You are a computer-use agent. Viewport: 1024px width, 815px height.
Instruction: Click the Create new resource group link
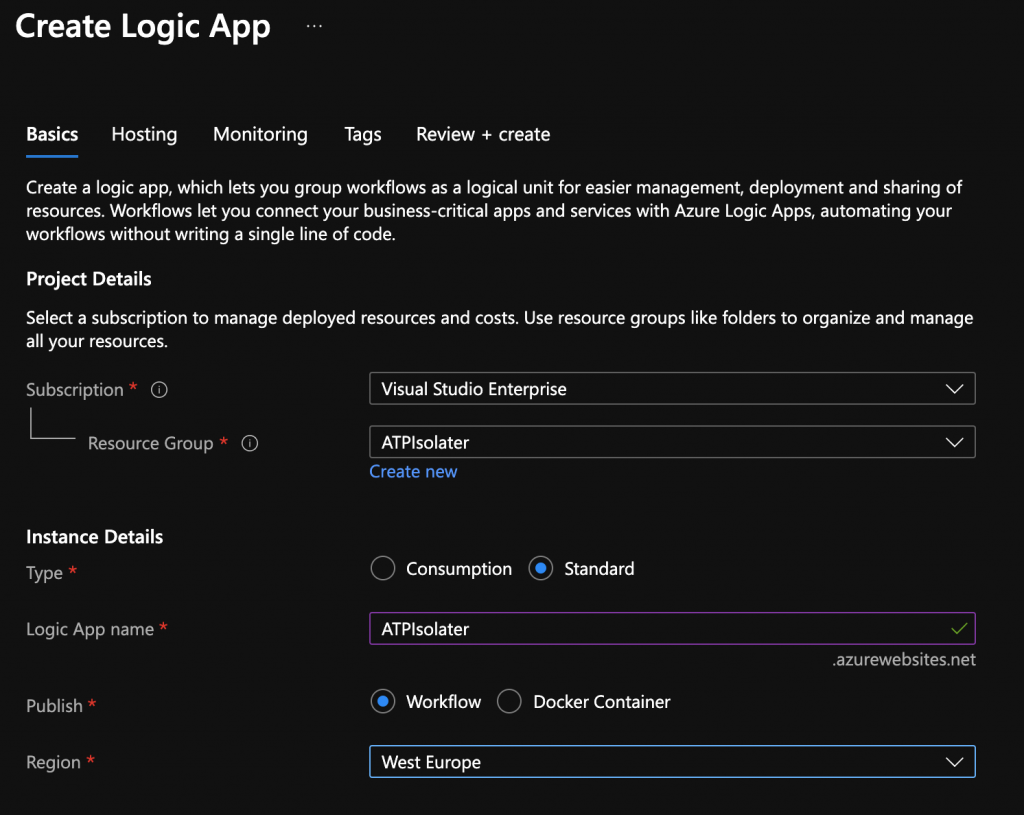[413, 472]
